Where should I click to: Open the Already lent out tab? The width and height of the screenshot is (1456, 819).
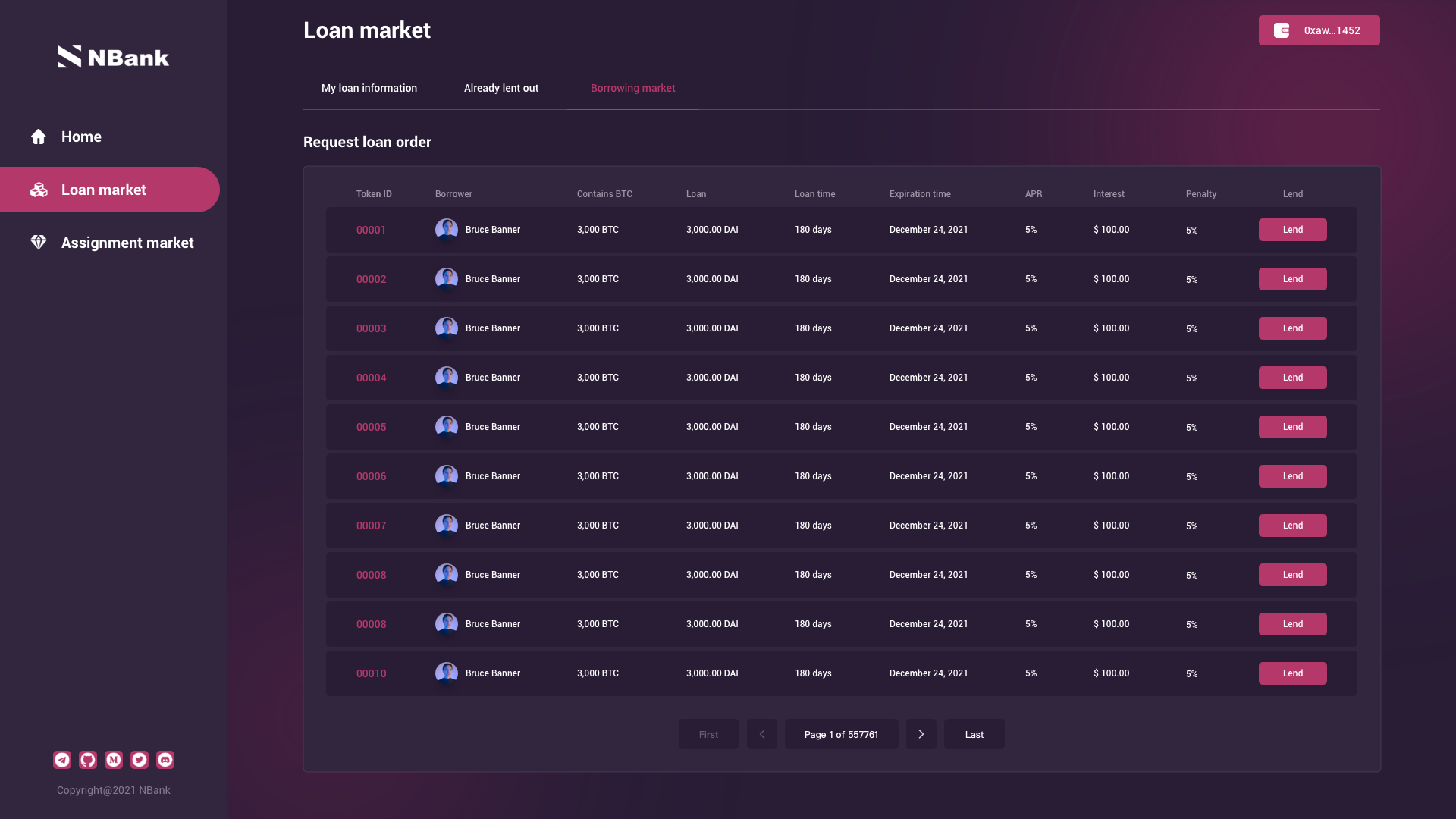(501, 88)
